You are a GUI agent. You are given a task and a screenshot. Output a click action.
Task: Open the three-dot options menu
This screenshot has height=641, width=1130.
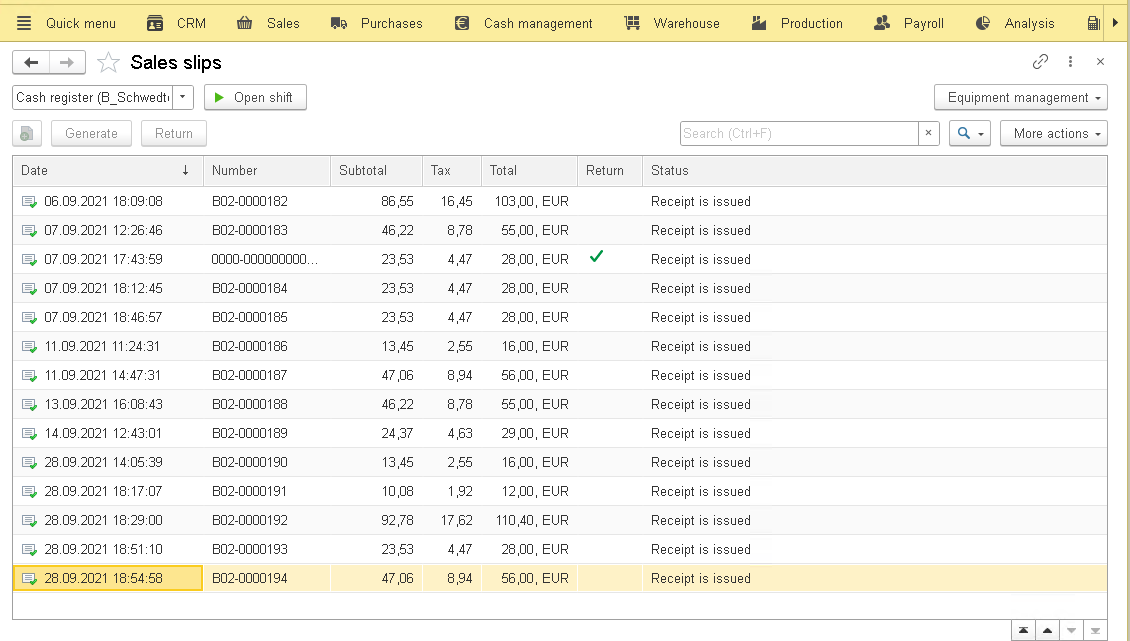click(x=1070, y=62)
